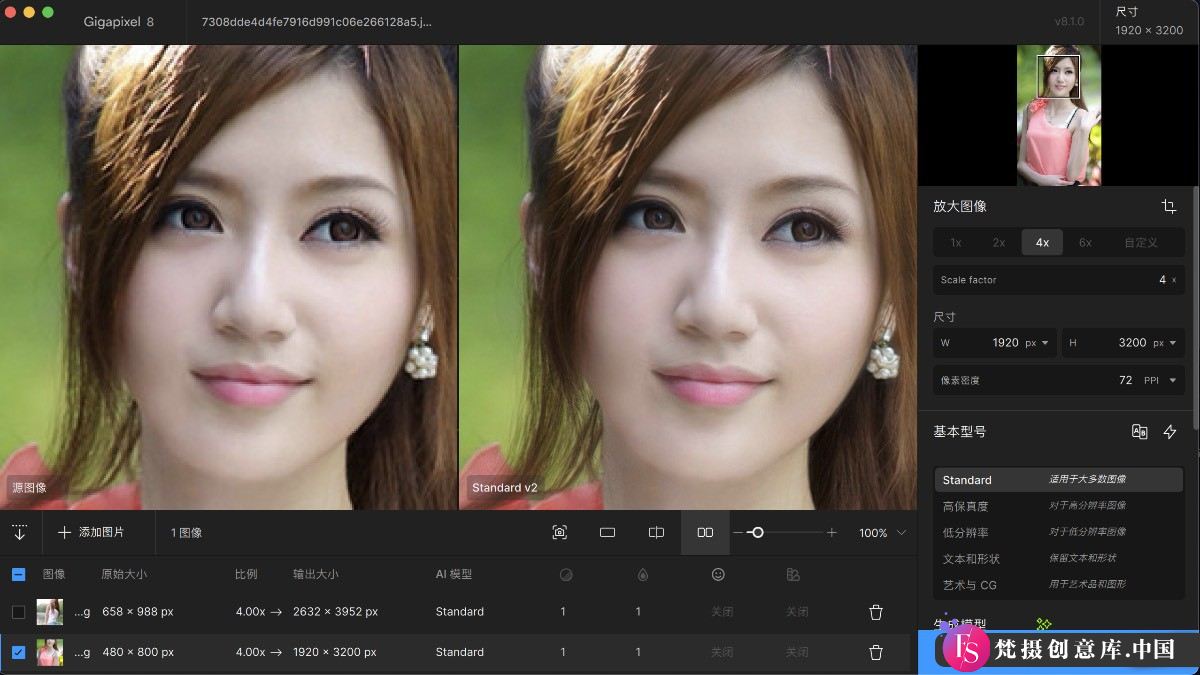Toggle last-column 关闭 in 480 × 800 row
Screen dimensions: 1200x675
[x=797, y=652]
